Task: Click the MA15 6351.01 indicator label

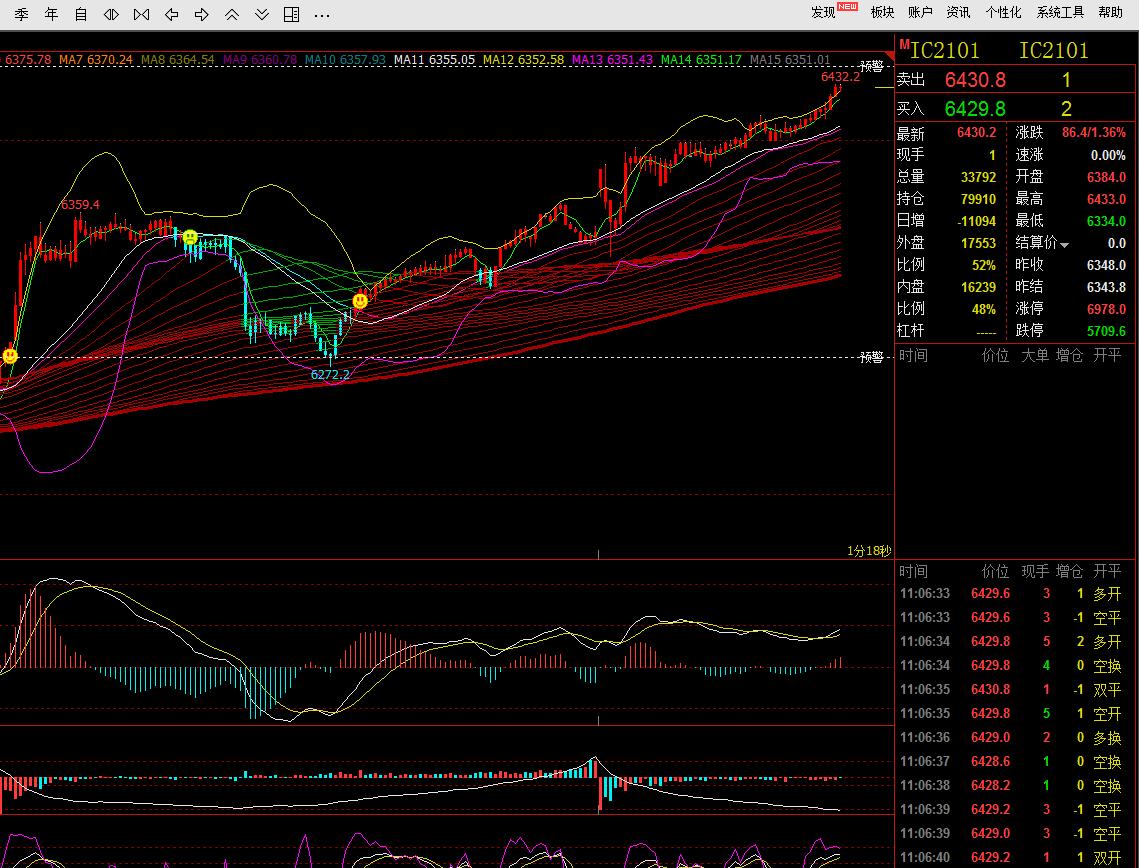Action: click(x=790, y=60)
